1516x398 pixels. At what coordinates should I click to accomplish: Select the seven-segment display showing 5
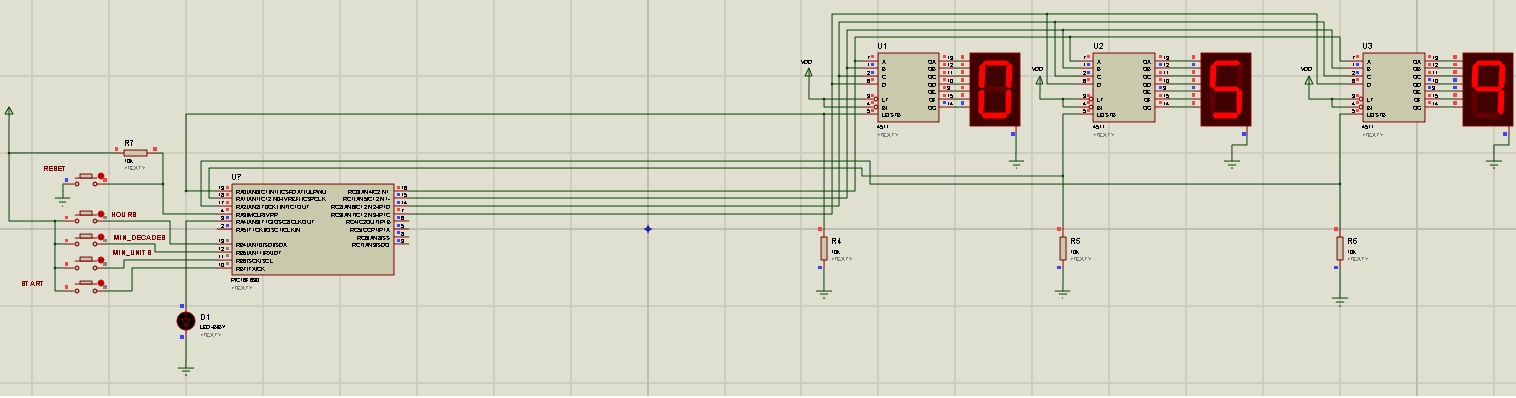click(x=1225, y=89)
